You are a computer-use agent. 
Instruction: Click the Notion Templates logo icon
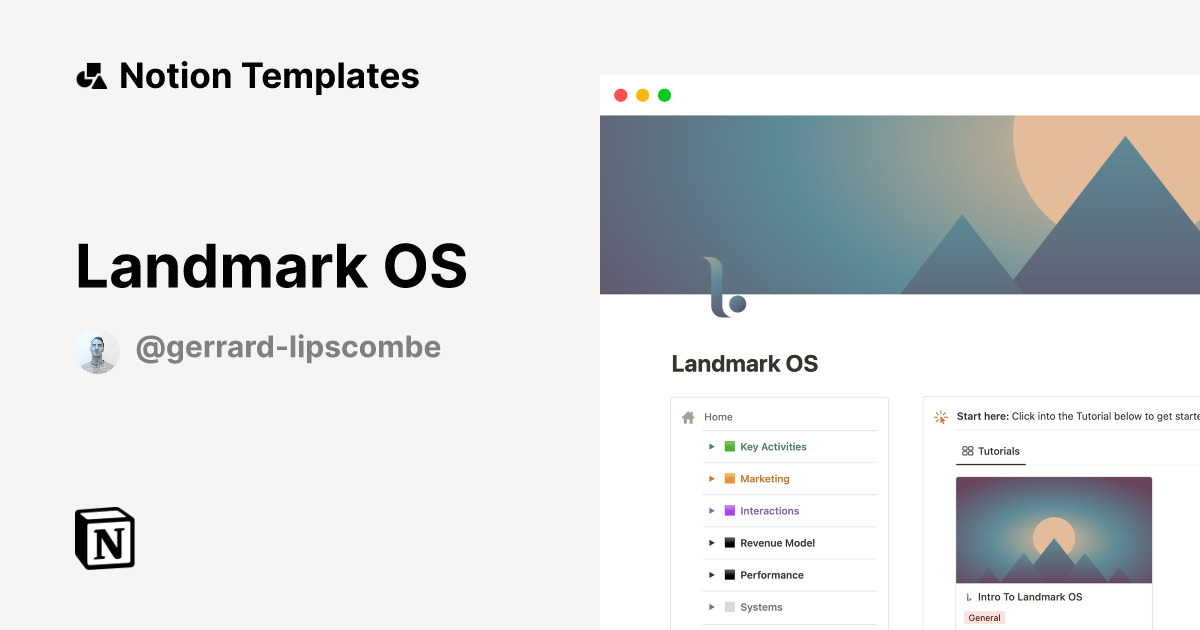91,75
